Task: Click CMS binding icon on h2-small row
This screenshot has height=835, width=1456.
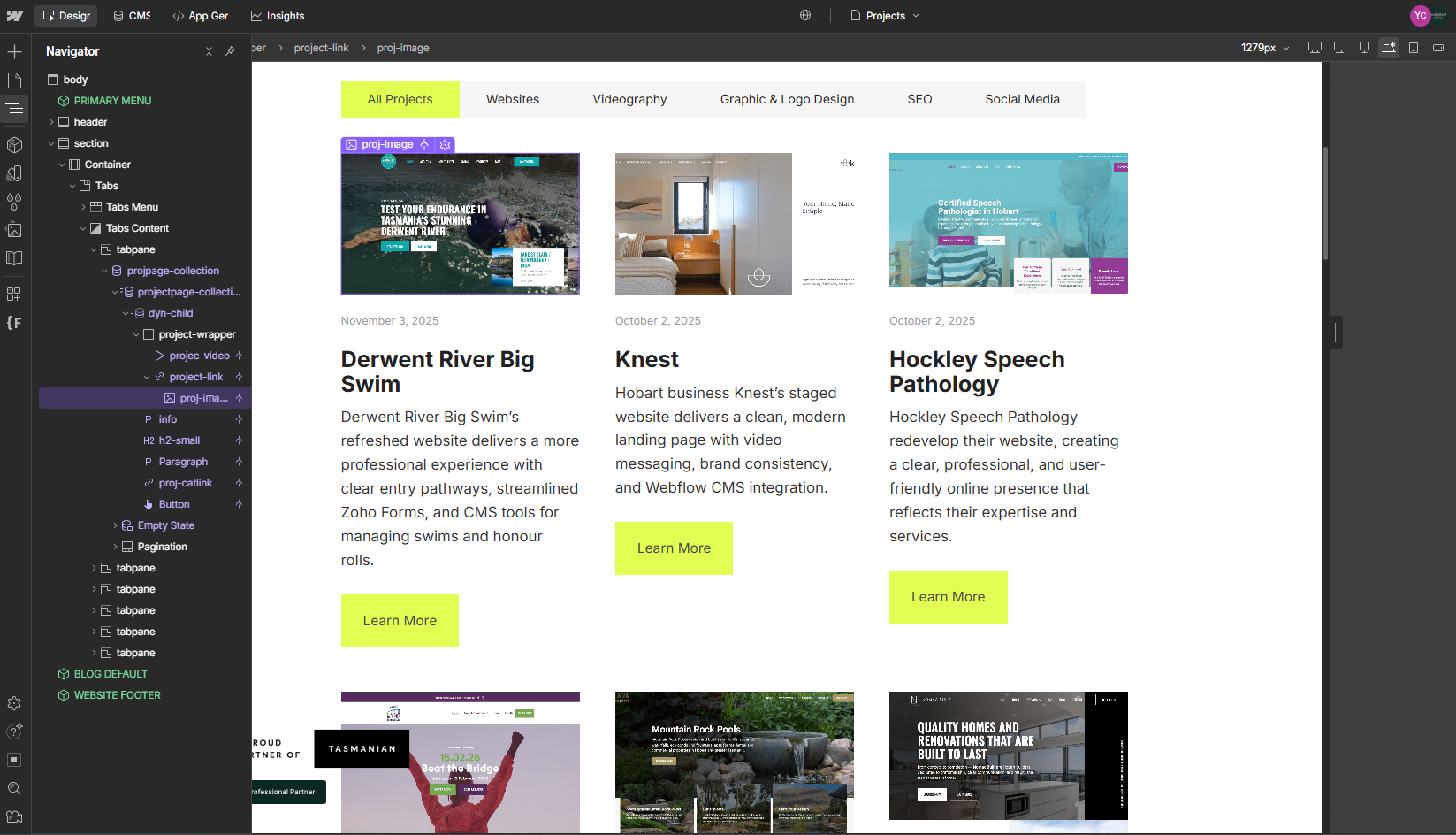Action: pyautogui.click(x=239, y=440)
